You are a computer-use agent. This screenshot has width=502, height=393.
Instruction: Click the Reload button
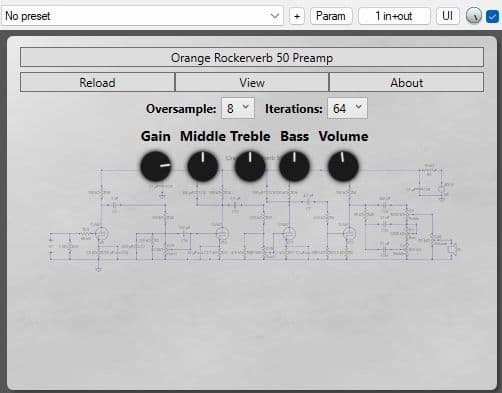(x=97, y=82)
